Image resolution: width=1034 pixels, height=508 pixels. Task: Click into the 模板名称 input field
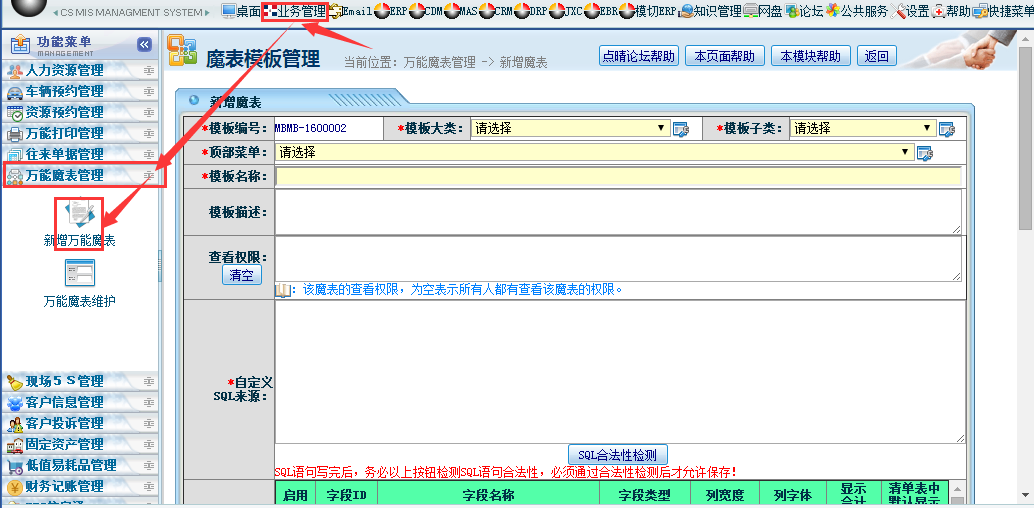(617, 176)
